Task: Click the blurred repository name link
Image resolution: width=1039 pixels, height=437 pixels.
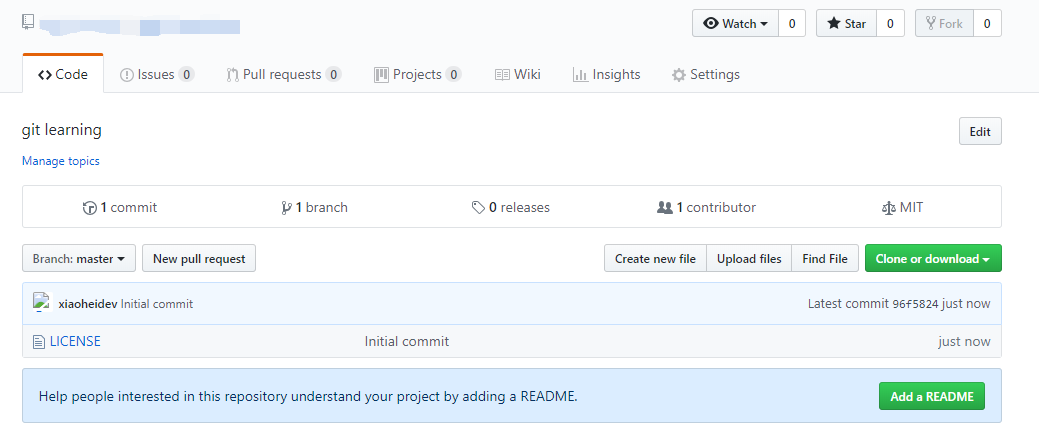Action: pyautogui.click(x=139, y=26)
